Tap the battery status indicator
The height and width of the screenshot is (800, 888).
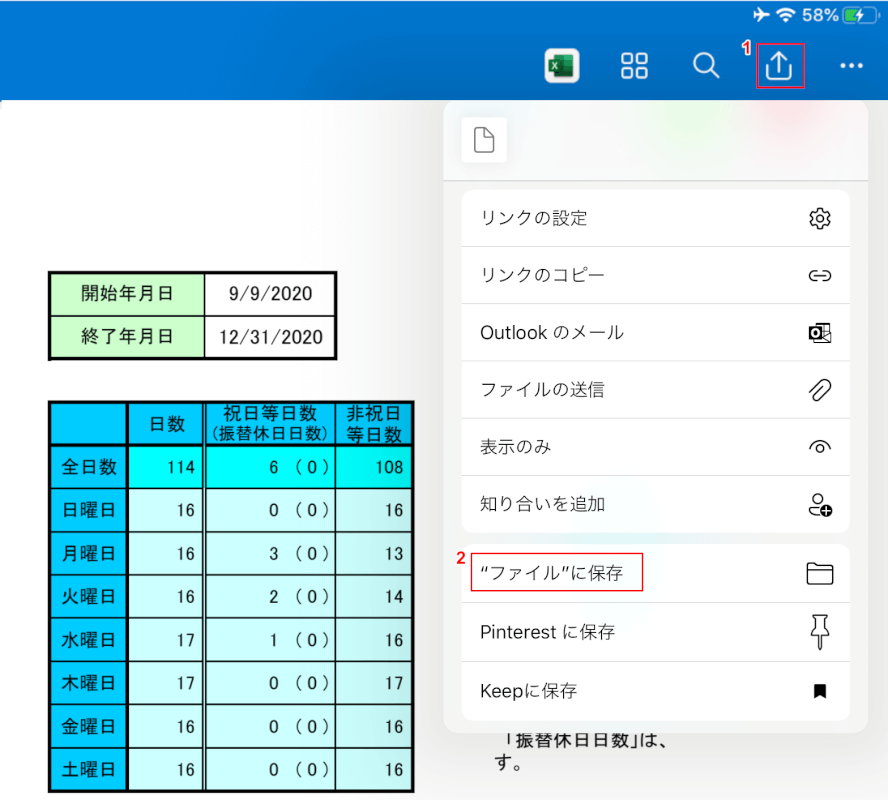861,15
